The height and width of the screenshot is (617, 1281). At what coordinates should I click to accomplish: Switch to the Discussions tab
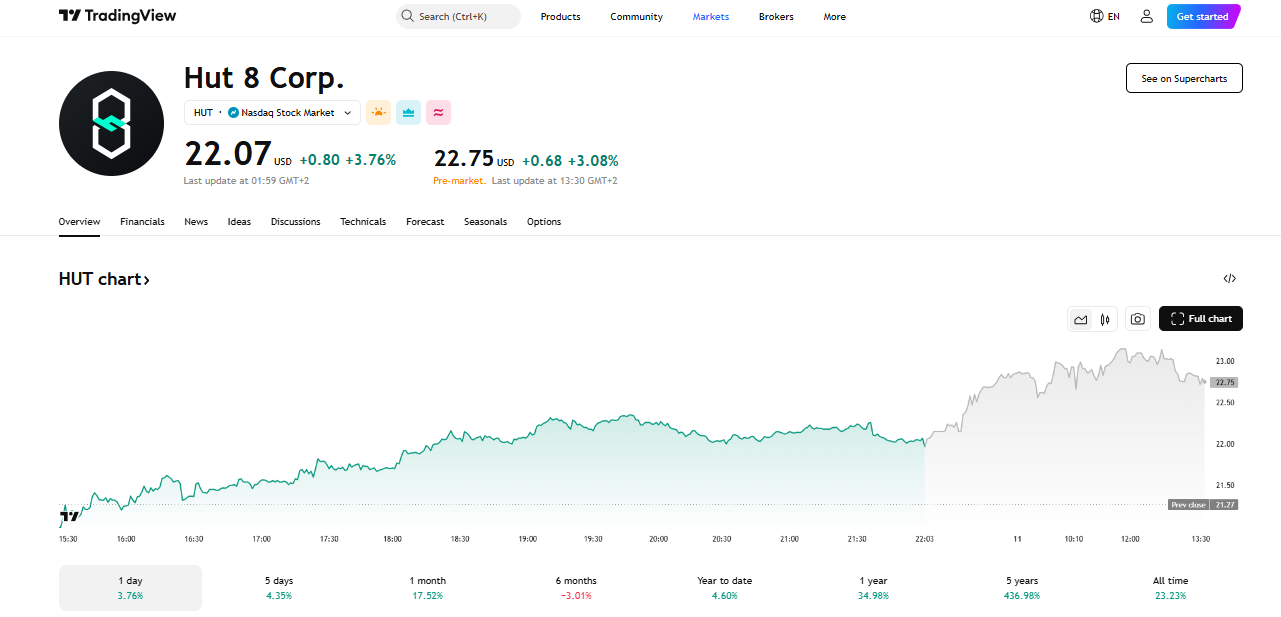[295, 222]
